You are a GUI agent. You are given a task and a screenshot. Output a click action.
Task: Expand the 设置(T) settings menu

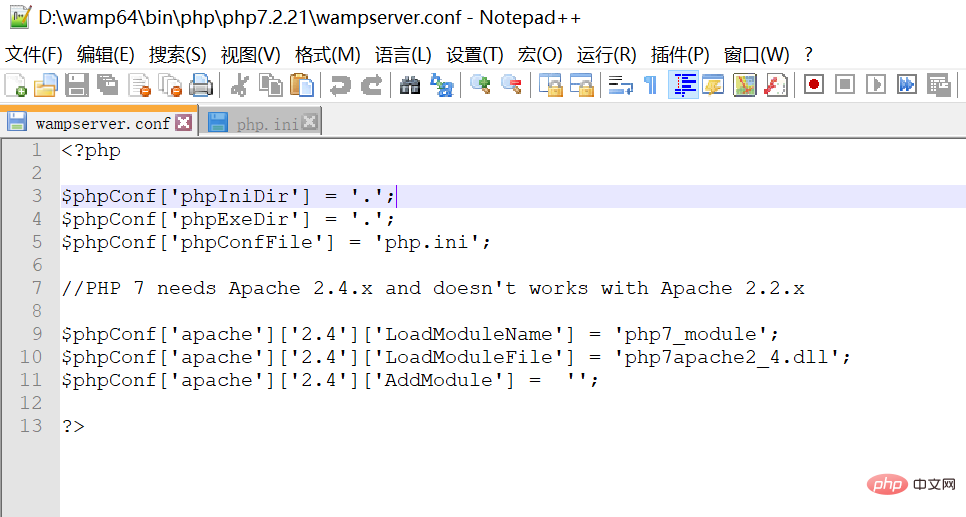(x=475, y=54)
